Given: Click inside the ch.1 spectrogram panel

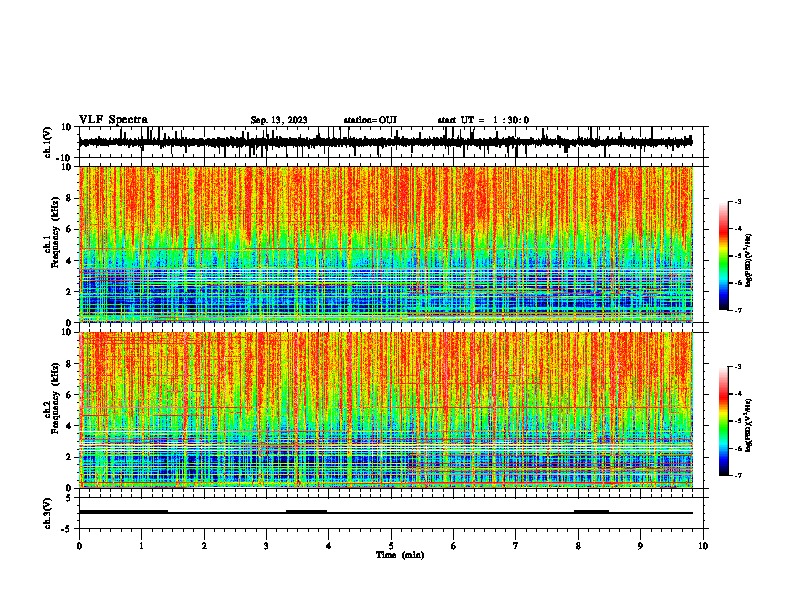Looking at the screenshot, I should (385, 244).
